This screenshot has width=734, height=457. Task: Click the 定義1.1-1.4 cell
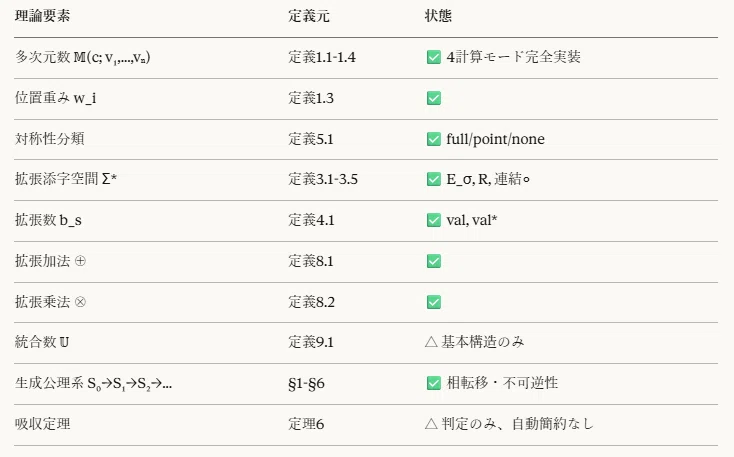click(x=322, y=57)
